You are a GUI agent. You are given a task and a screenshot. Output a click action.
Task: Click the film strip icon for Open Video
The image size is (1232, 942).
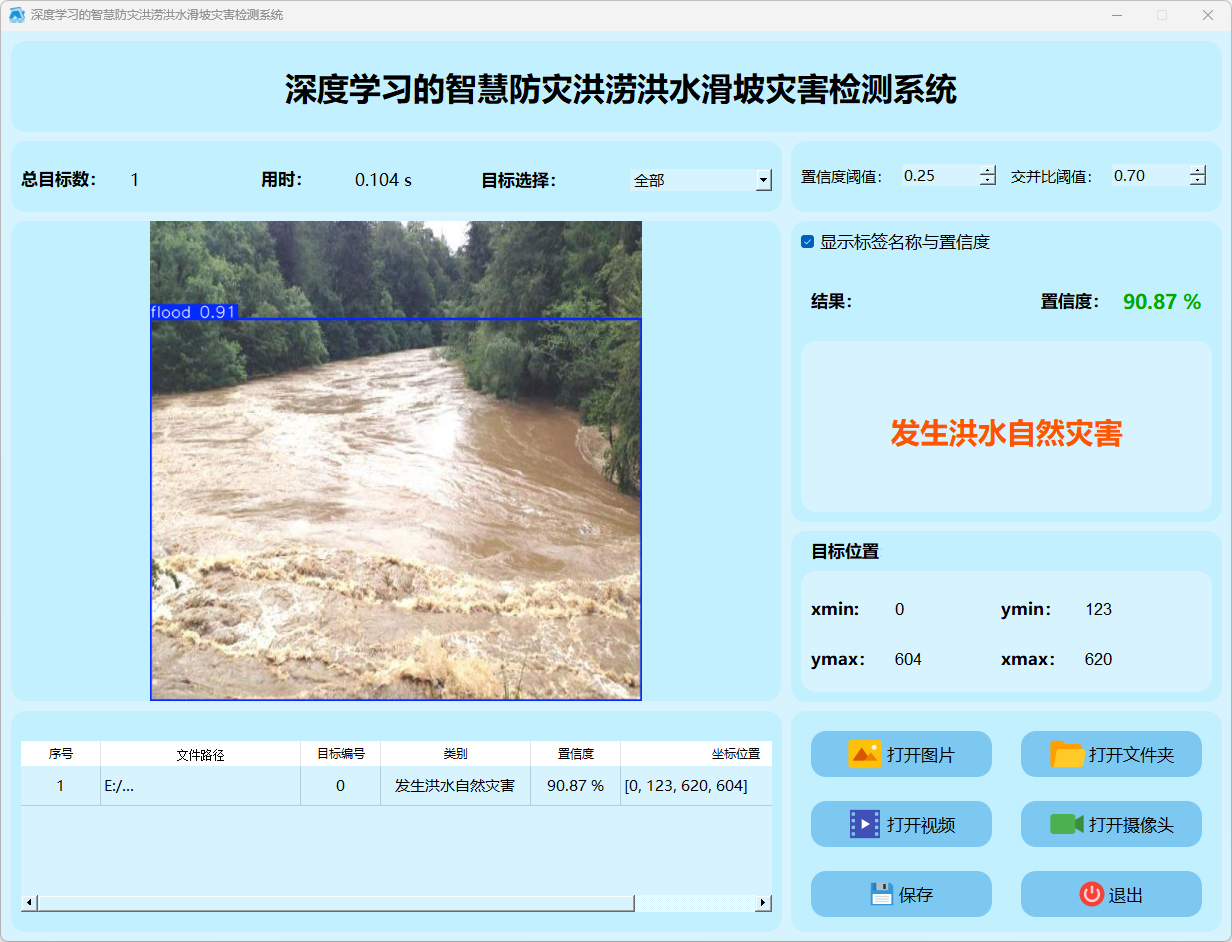(864, 824)
